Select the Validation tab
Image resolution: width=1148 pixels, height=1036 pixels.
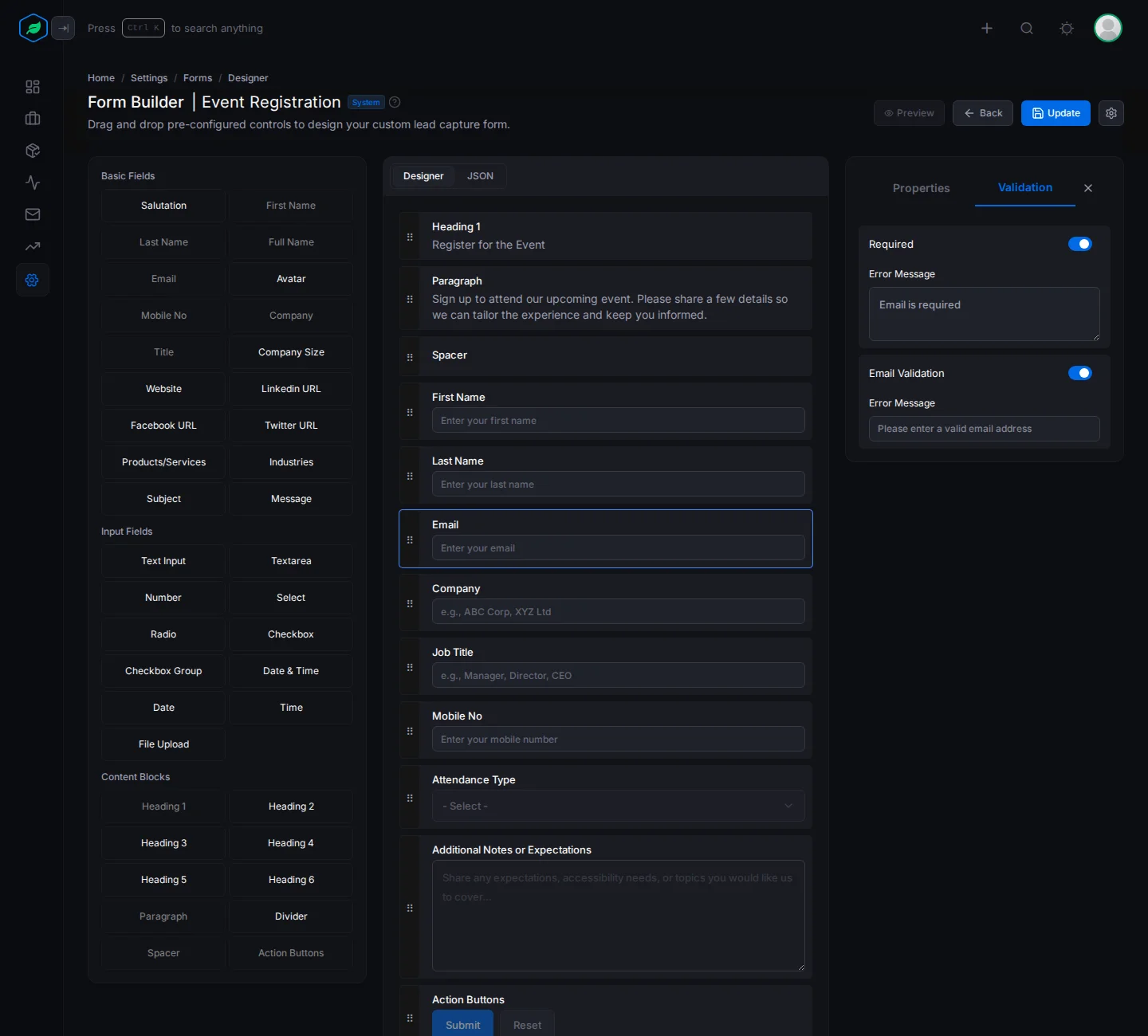(x=1025, y=188)
